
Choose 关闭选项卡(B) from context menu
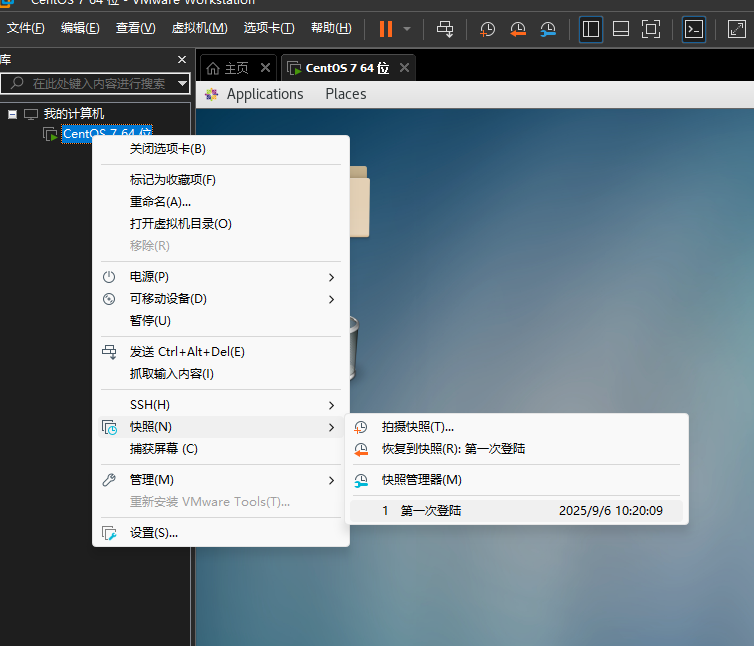coord(221,149)
